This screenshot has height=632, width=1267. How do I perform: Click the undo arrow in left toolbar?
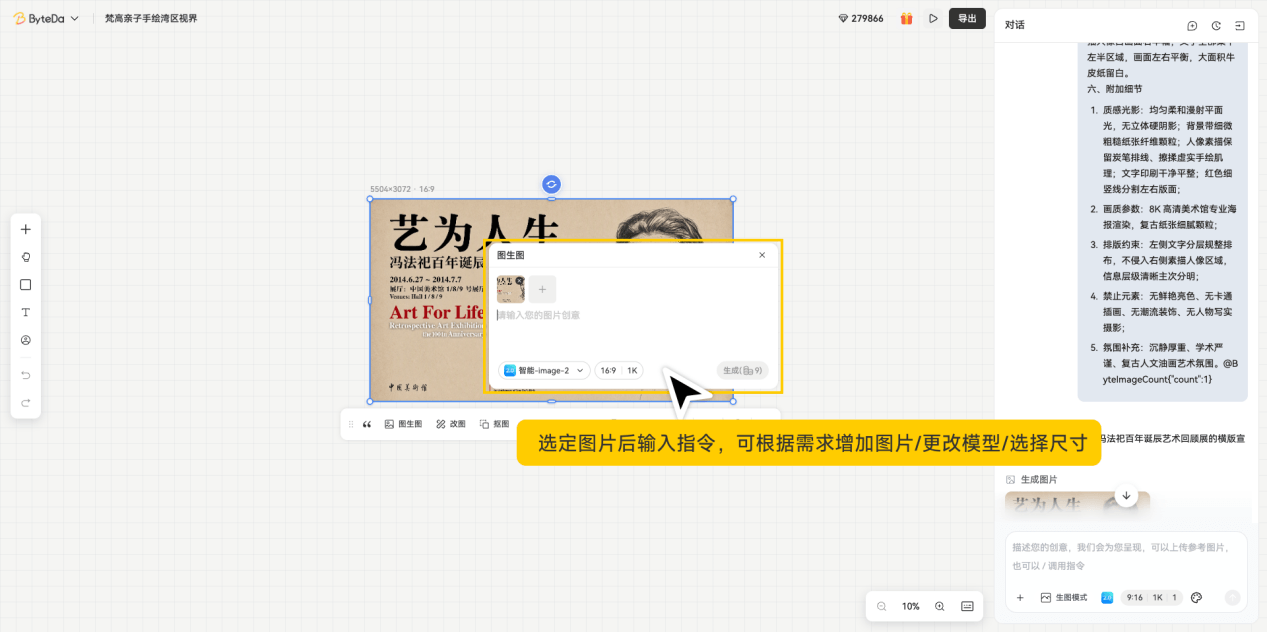(26, 375)
